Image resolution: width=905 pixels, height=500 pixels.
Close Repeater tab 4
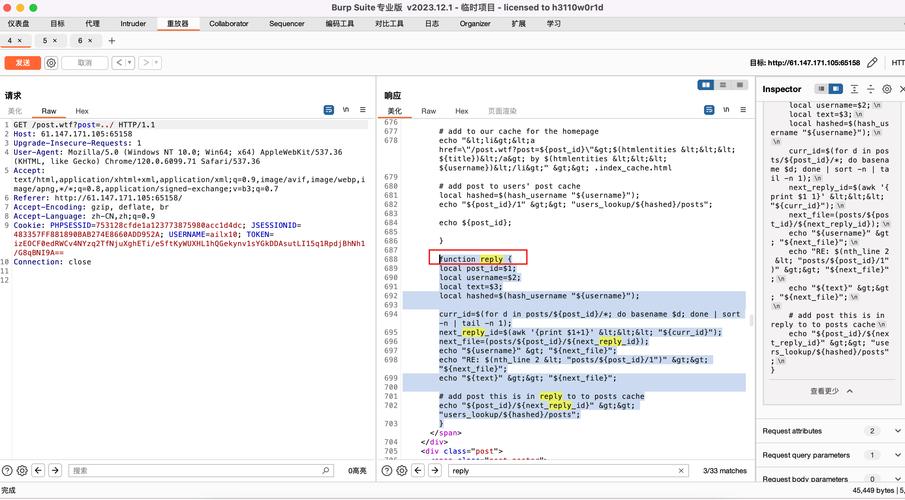pyautogui.click(x=20, y=40)
